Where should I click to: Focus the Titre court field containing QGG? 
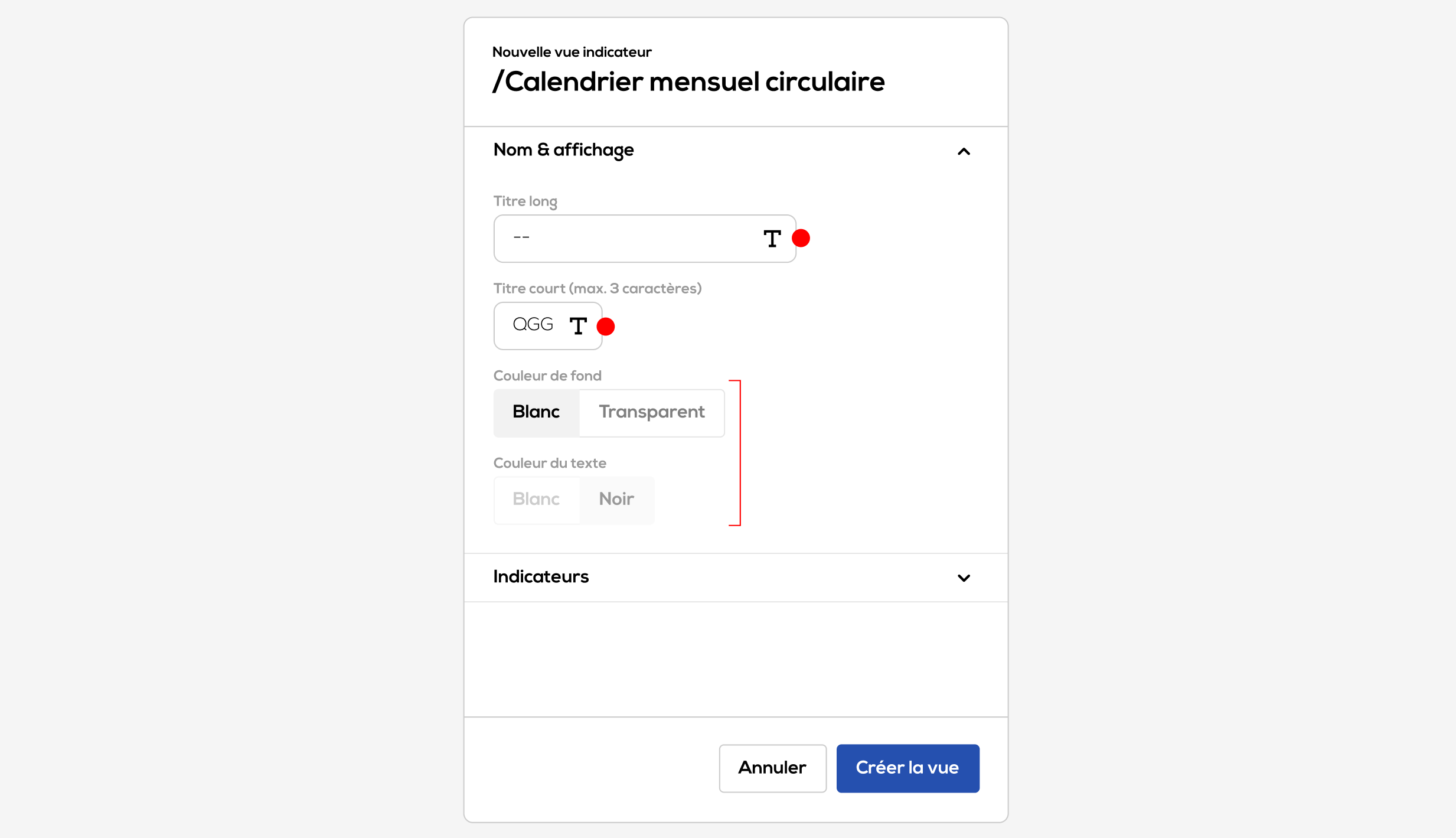click(x=548, y=326)
